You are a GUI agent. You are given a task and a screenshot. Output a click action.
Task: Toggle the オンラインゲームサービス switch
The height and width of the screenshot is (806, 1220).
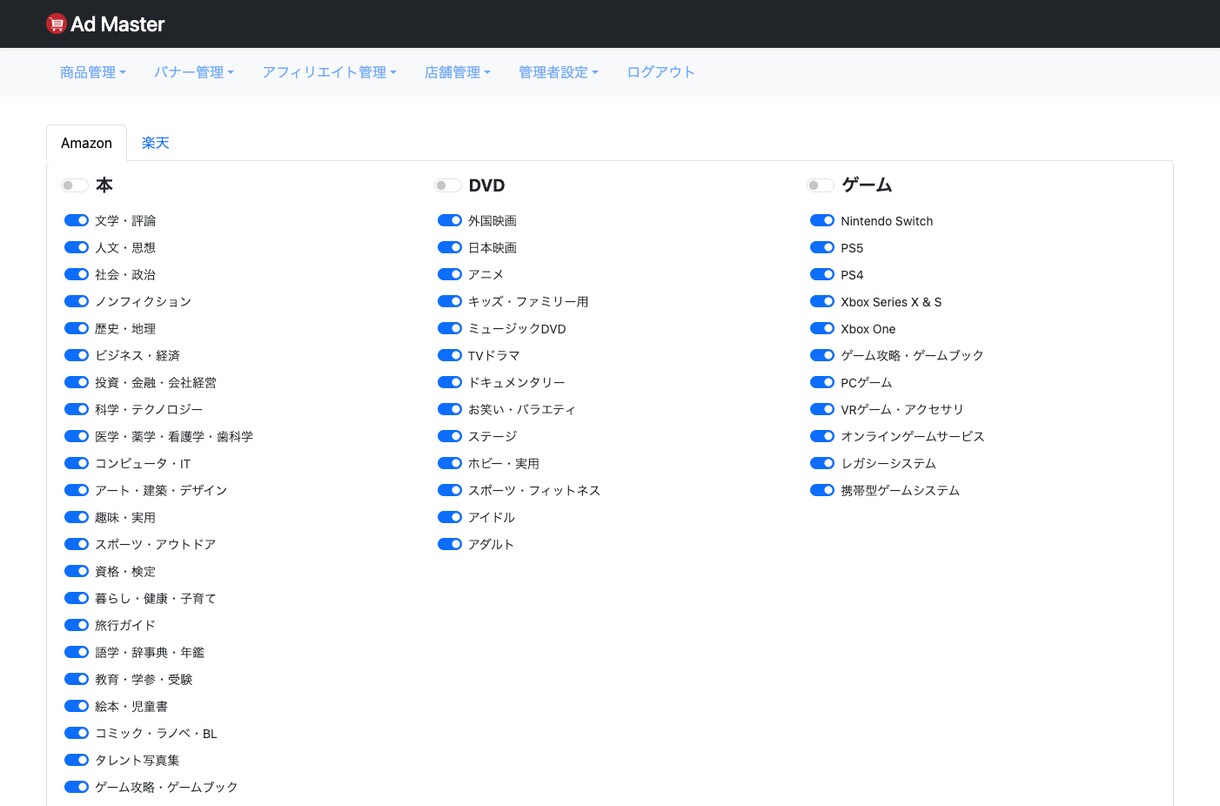click(x=823, y=436)
